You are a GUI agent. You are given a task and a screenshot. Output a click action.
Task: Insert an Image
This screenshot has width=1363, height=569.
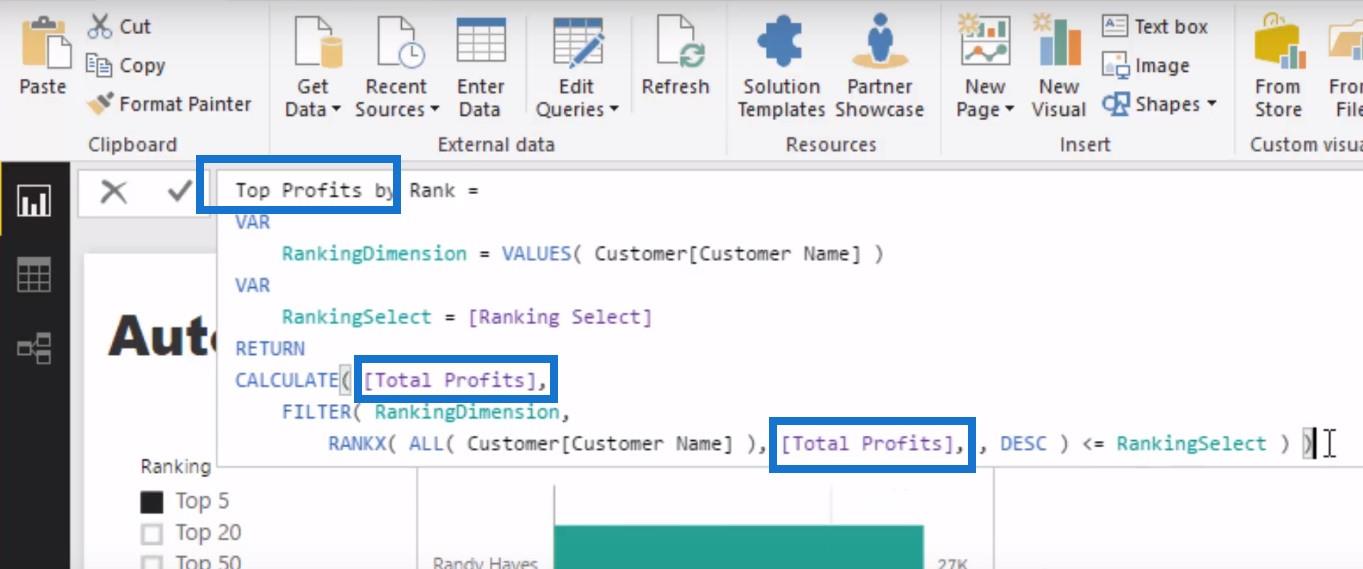[x=1146, y=65]
